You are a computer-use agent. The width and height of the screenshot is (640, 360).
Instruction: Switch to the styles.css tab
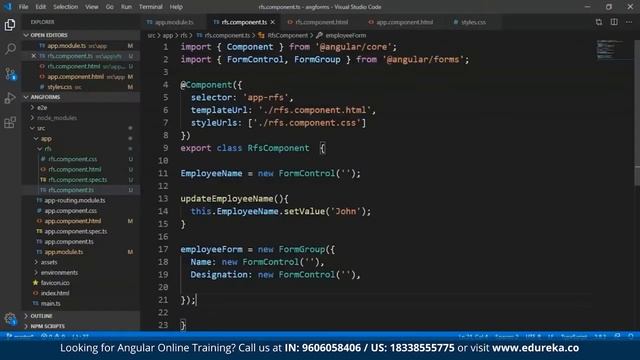click(473, 22)
